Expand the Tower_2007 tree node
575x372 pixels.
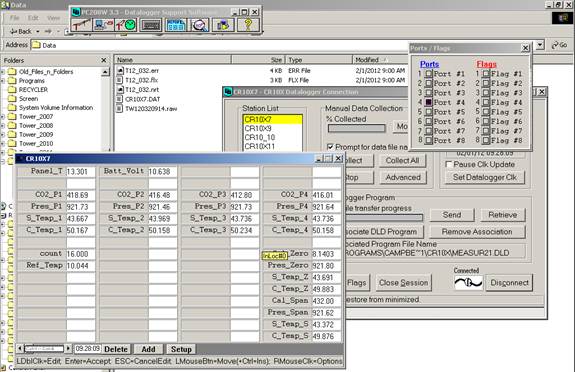[3, 117]
